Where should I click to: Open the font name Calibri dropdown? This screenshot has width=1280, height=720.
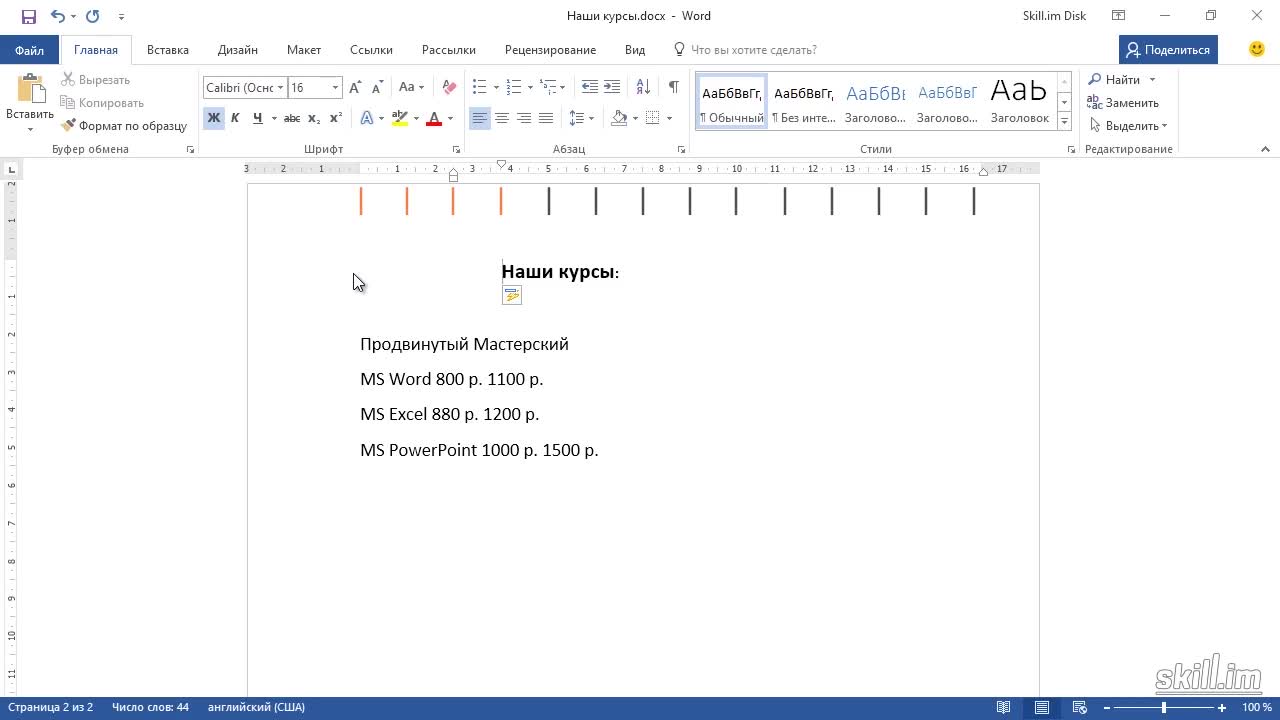click(281, 88)
